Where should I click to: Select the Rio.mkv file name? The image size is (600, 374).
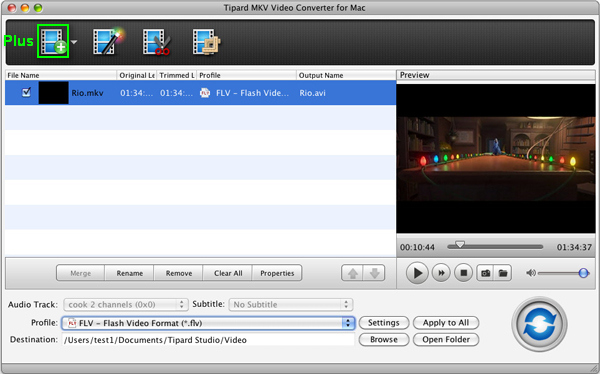[x=87, y=93]
